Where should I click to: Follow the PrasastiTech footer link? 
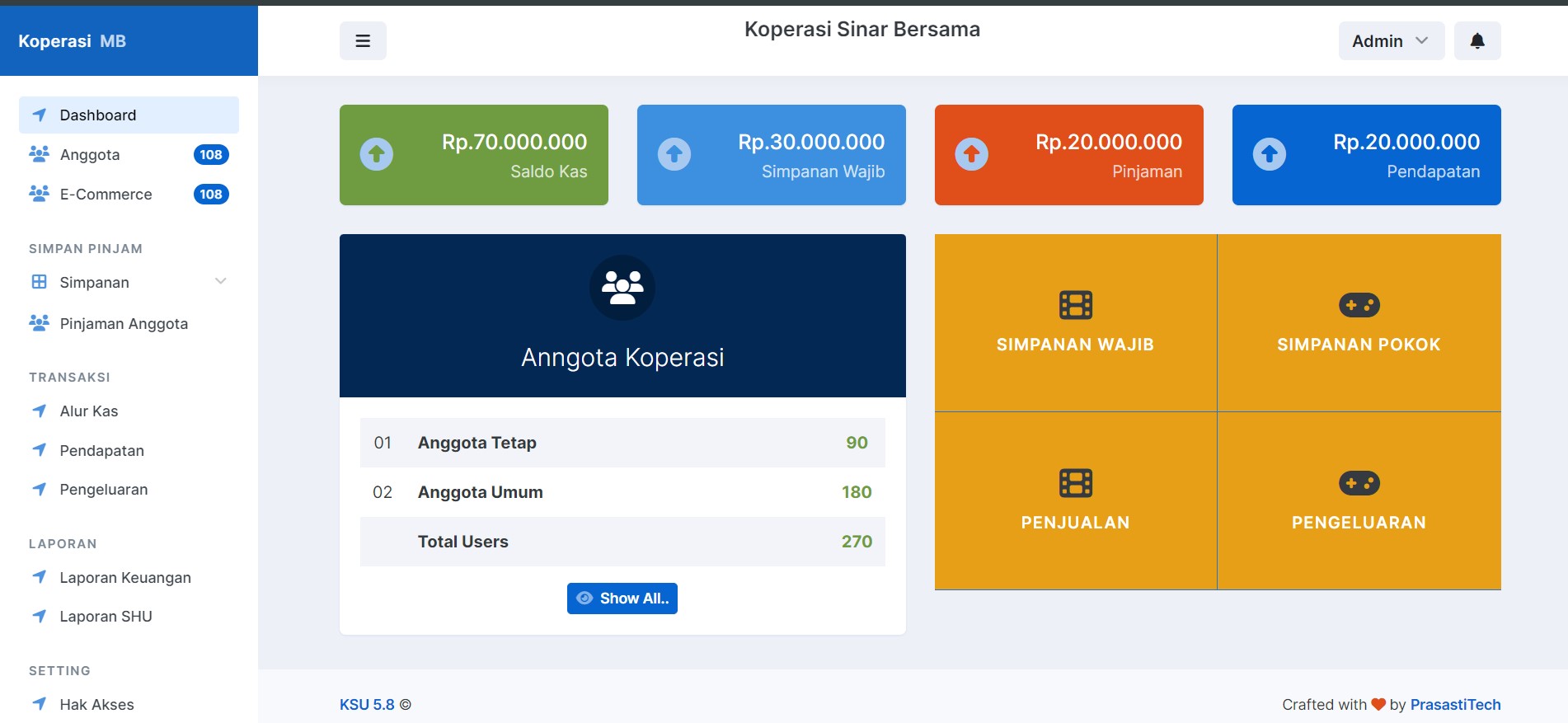pyautogui.click(x=1455, y=705)
